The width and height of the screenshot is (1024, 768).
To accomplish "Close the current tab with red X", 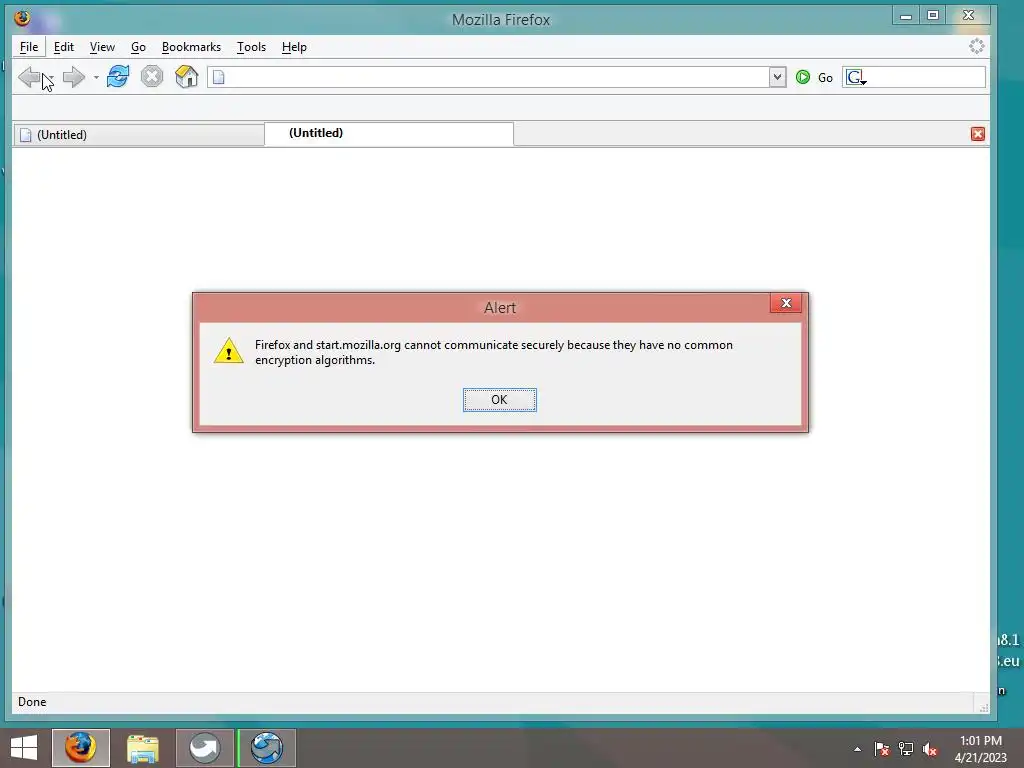I will click(x=978, y=134).
